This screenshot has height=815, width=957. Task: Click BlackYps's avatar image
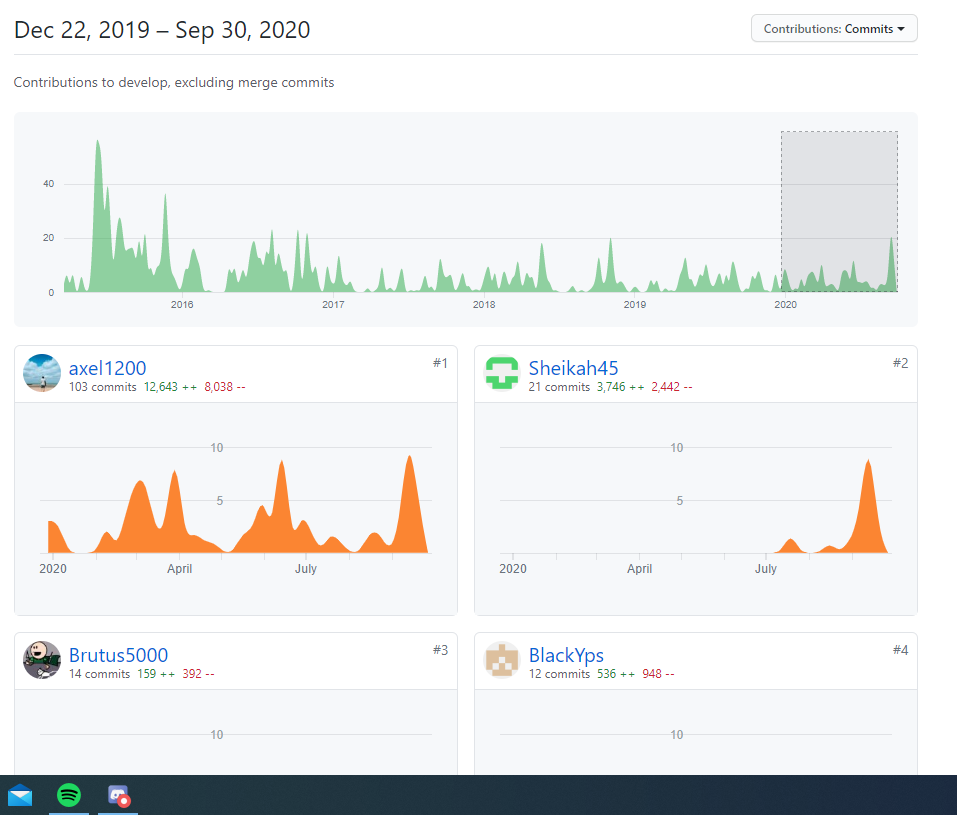click(502, 660)
